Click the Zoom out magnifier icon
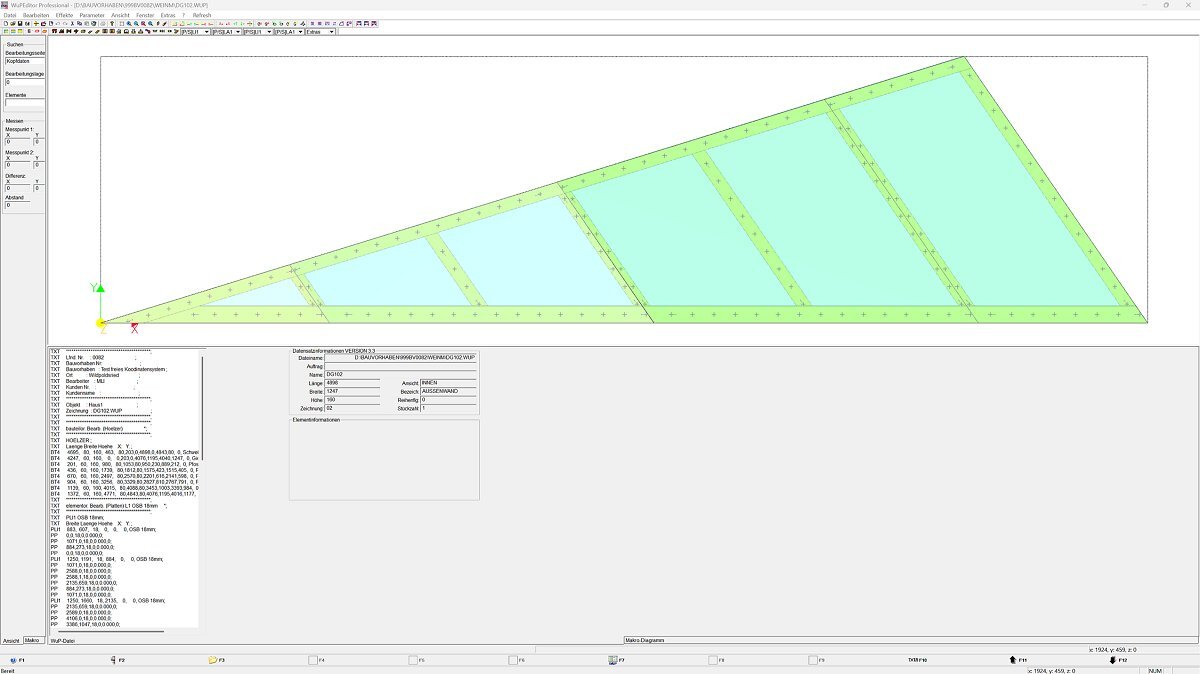 coord(136,22)
